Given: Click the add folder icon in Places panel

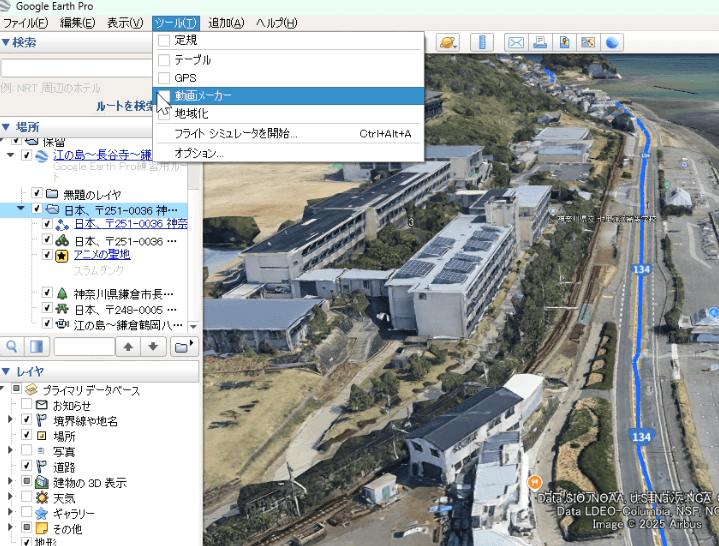Looking at the screenshot, I should (x=181, y=346).
